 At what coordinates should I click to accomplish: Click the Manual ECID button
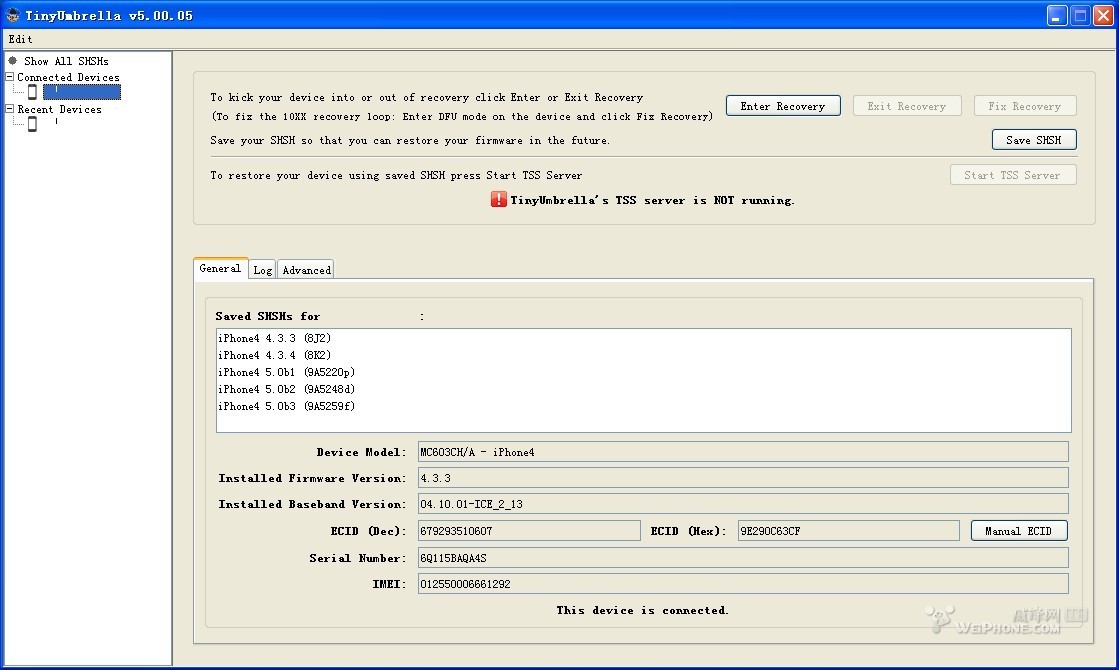[1019, 531]
